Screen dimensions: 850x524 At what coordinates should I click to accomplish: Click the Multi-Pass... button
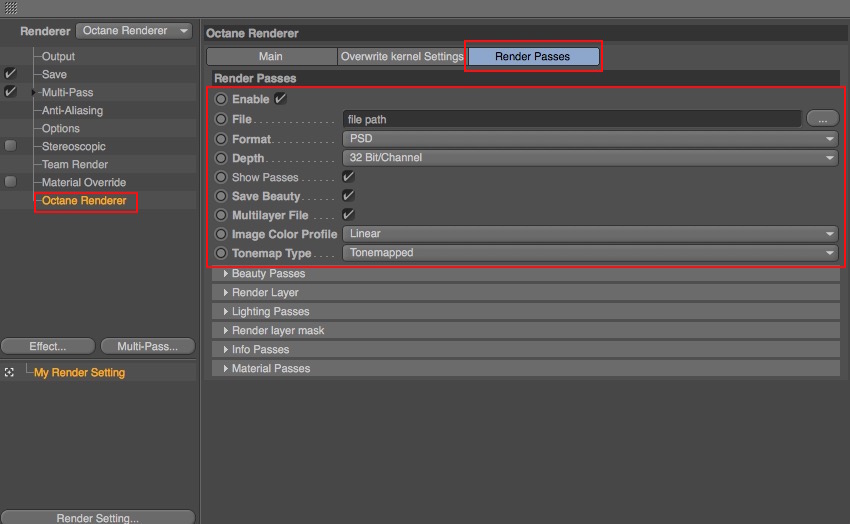click(147, 346)
